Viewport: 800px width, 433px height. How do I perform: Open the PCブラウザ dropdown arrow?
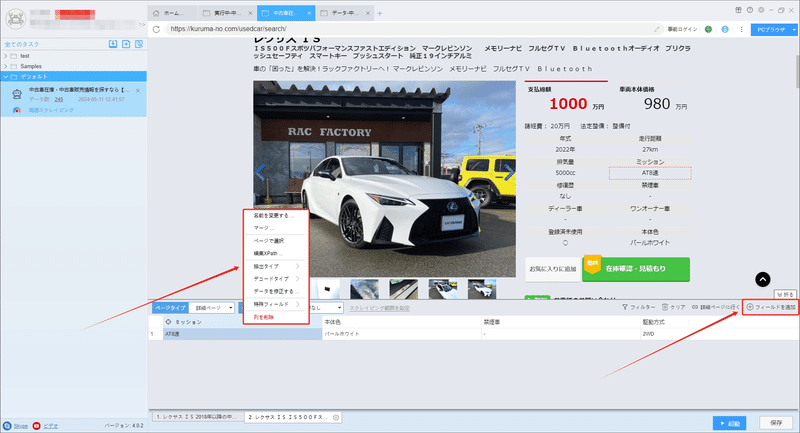794,30
